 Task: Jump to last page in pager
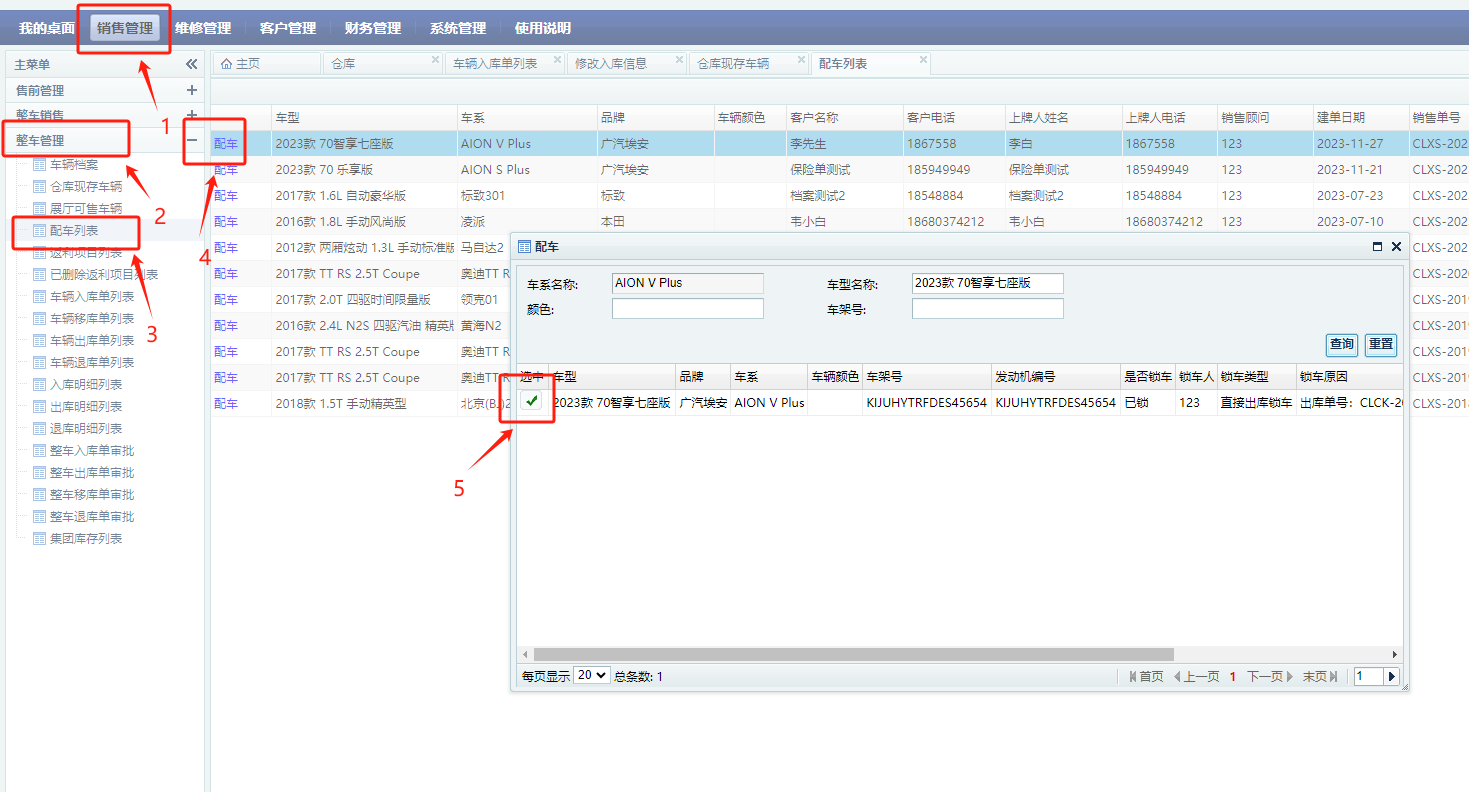click(x=1319, y=676)
